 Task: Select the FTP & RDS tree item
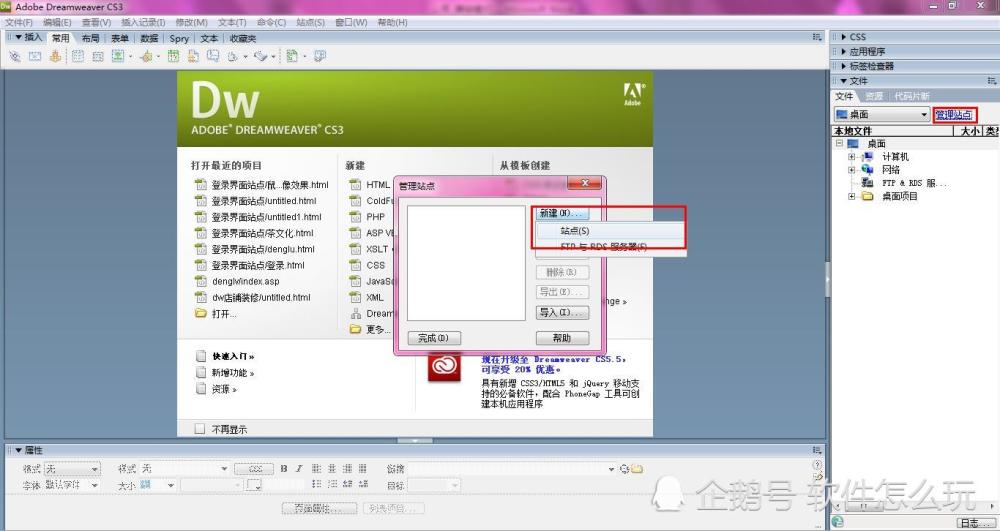pos(913,183)
